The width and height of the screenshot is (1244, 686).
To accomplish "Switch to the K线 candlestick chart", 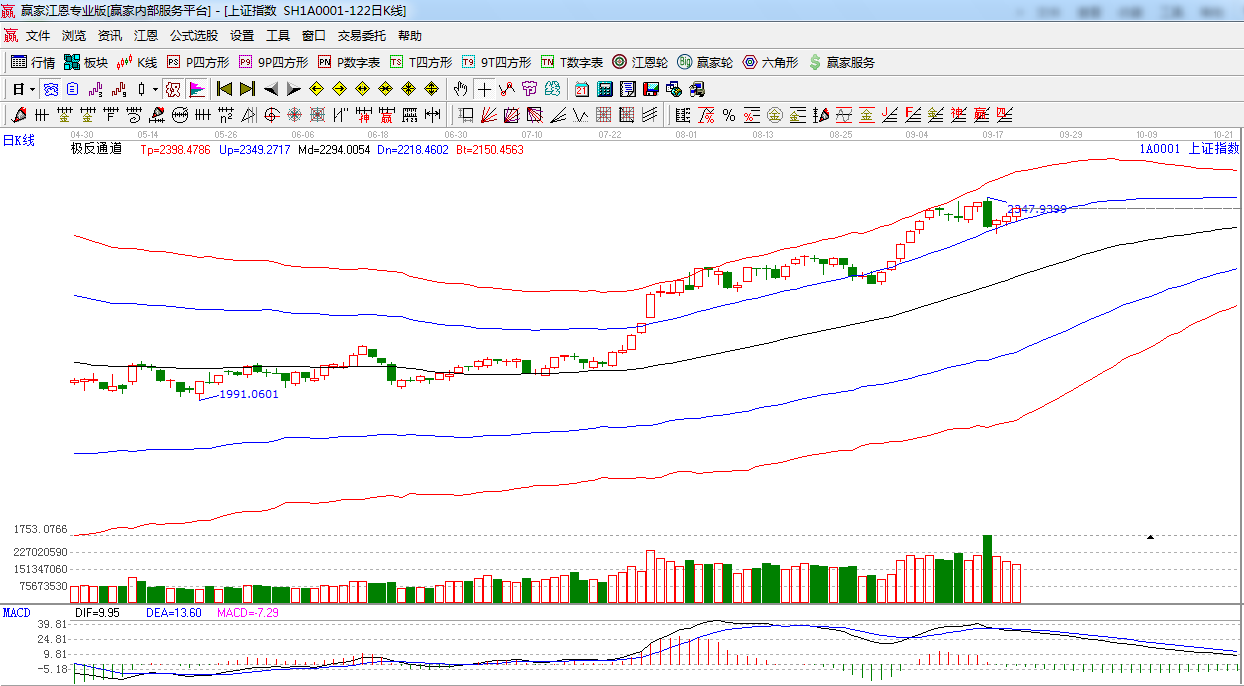I will (137, 62).
